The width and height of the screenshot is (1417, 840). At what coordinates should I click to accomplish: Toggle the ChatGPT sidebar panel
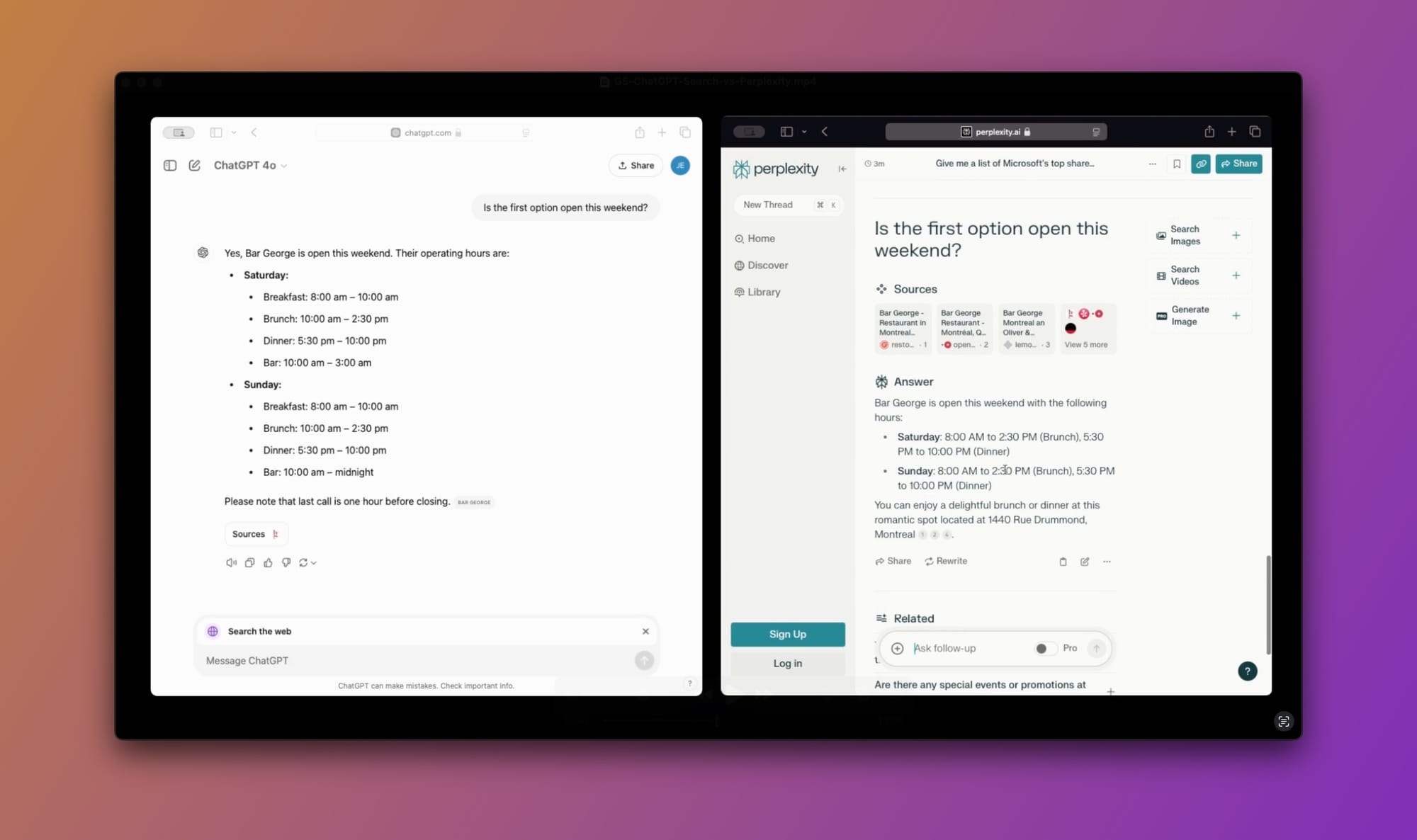click(x=170, y=165)
